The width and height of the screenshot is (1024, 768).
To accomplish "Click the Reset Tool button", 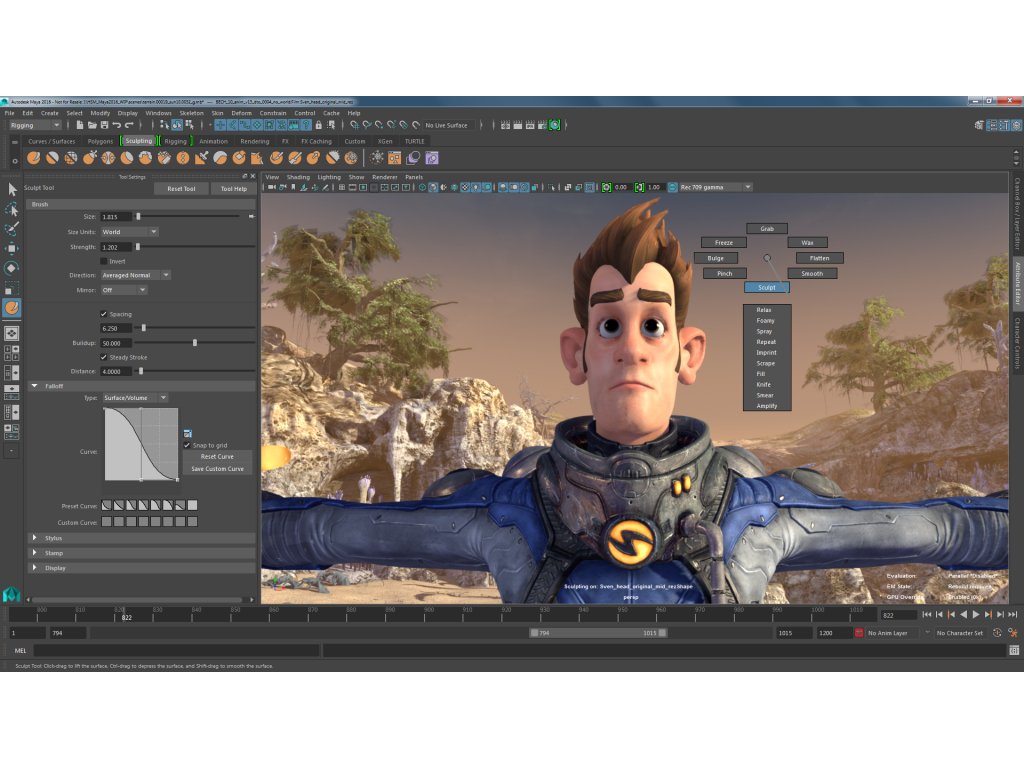I will (181, 188).
